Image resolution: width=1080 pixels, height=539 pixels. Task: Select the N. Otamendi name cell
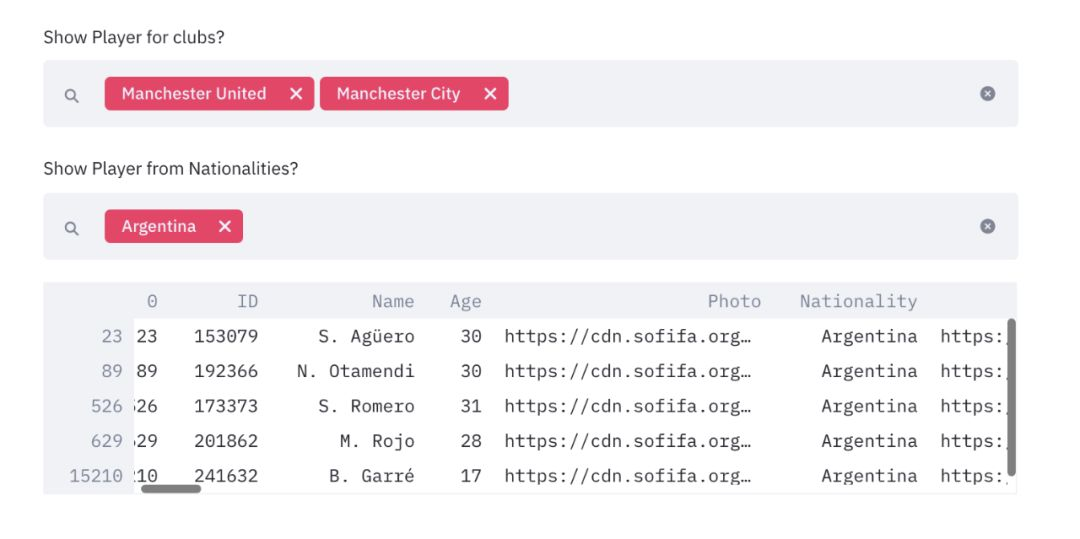click(x=355, y=371)
